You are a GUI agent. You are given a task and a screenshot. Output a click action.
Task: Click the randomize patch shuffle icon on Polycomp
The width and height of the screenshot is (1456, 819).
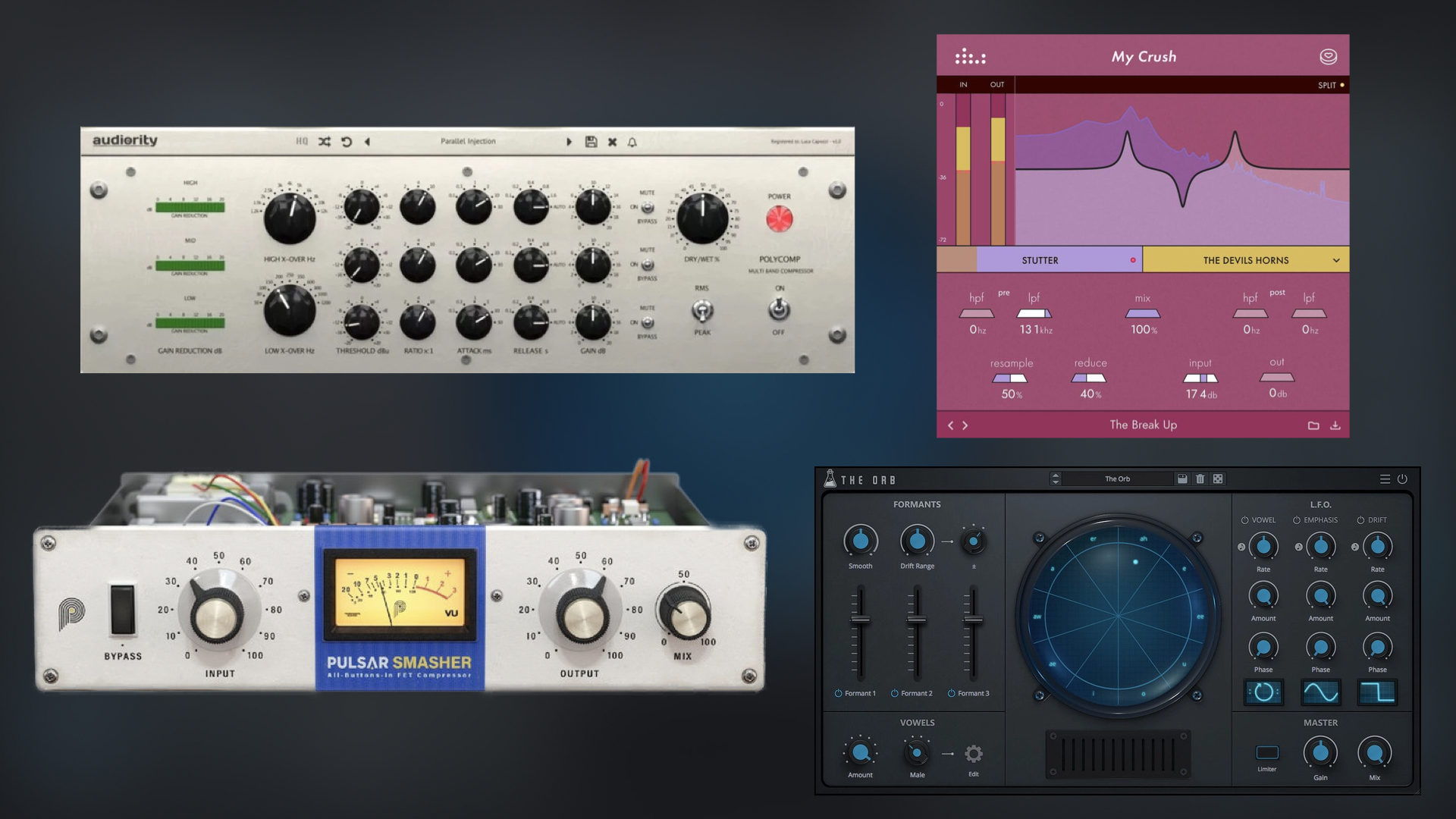tap(324, 141)
